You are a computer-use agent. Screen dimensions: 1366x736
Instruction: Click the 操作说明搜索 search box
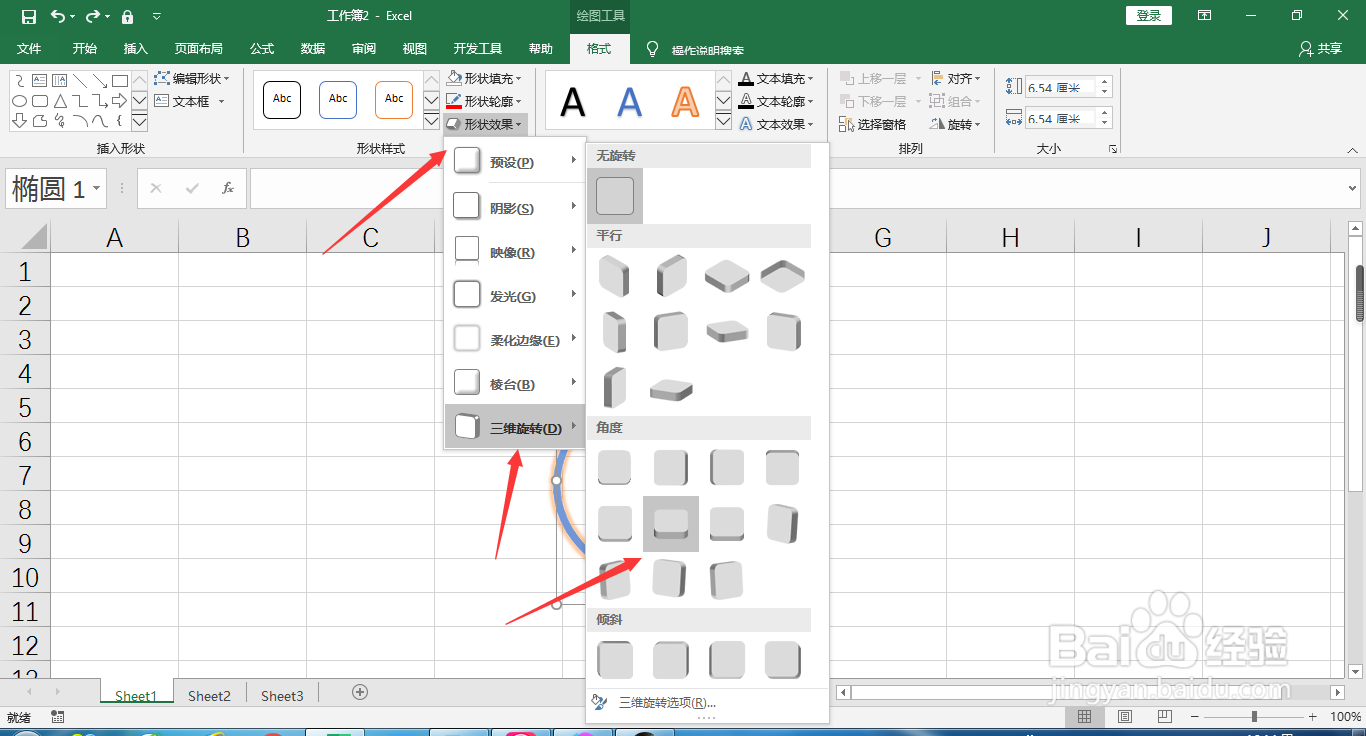point(707,49)
